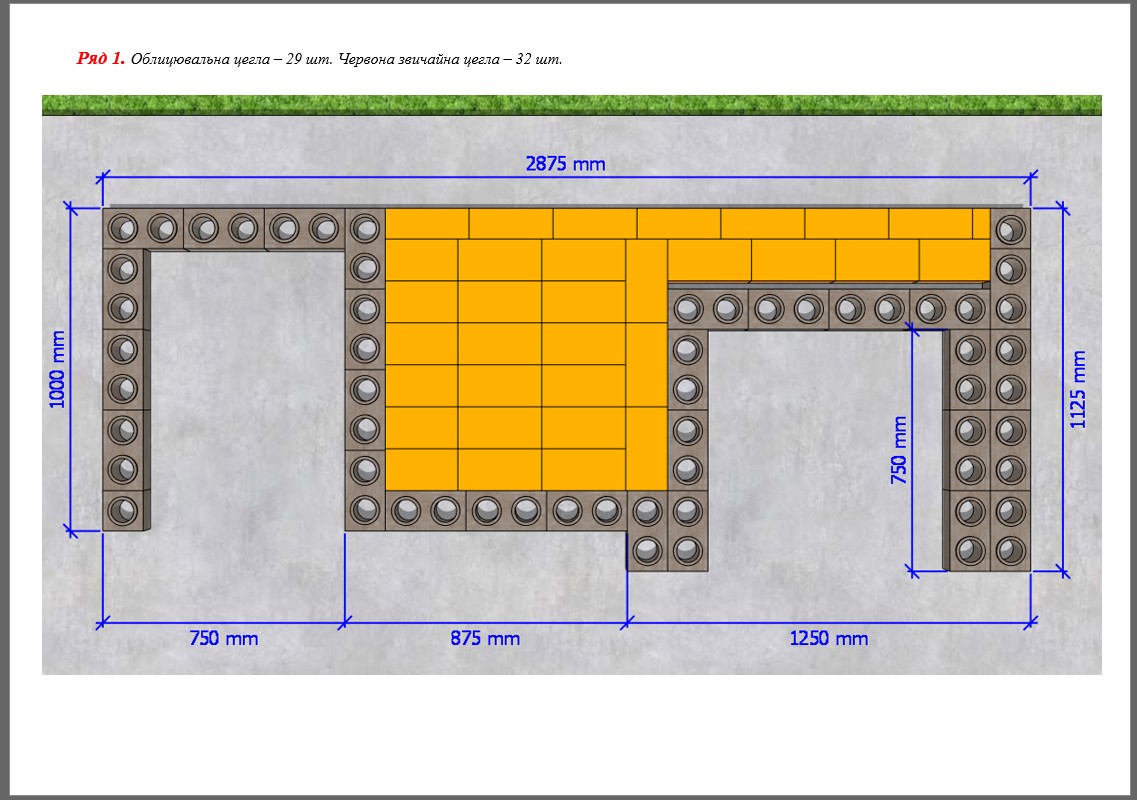Screen dimensions: 1137x800
Task: Click the bottom-right corner facing brick
Action: [x=1010, y=550]
